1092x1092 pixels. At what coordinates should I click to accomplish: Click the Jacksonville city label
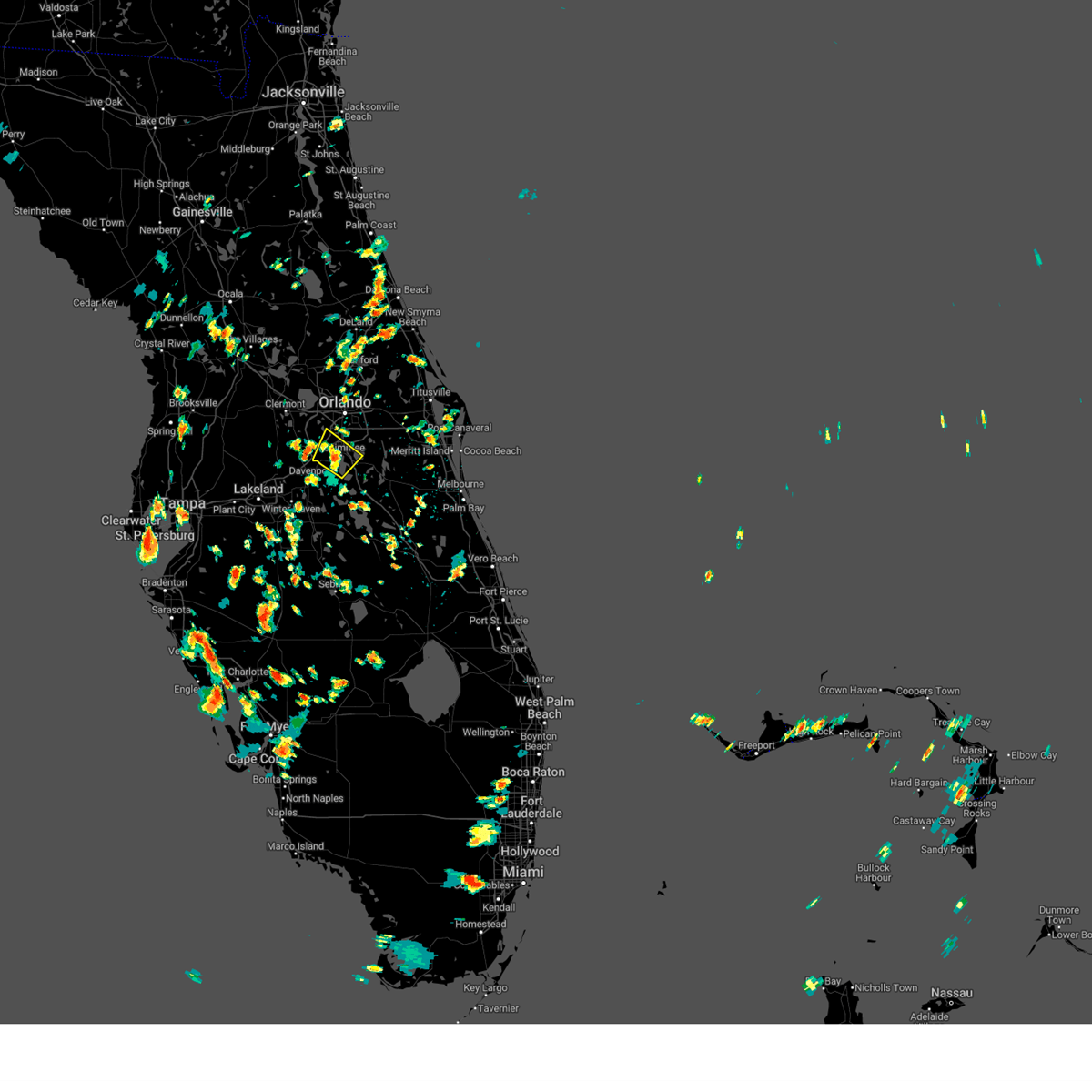[x=304, y=92]
